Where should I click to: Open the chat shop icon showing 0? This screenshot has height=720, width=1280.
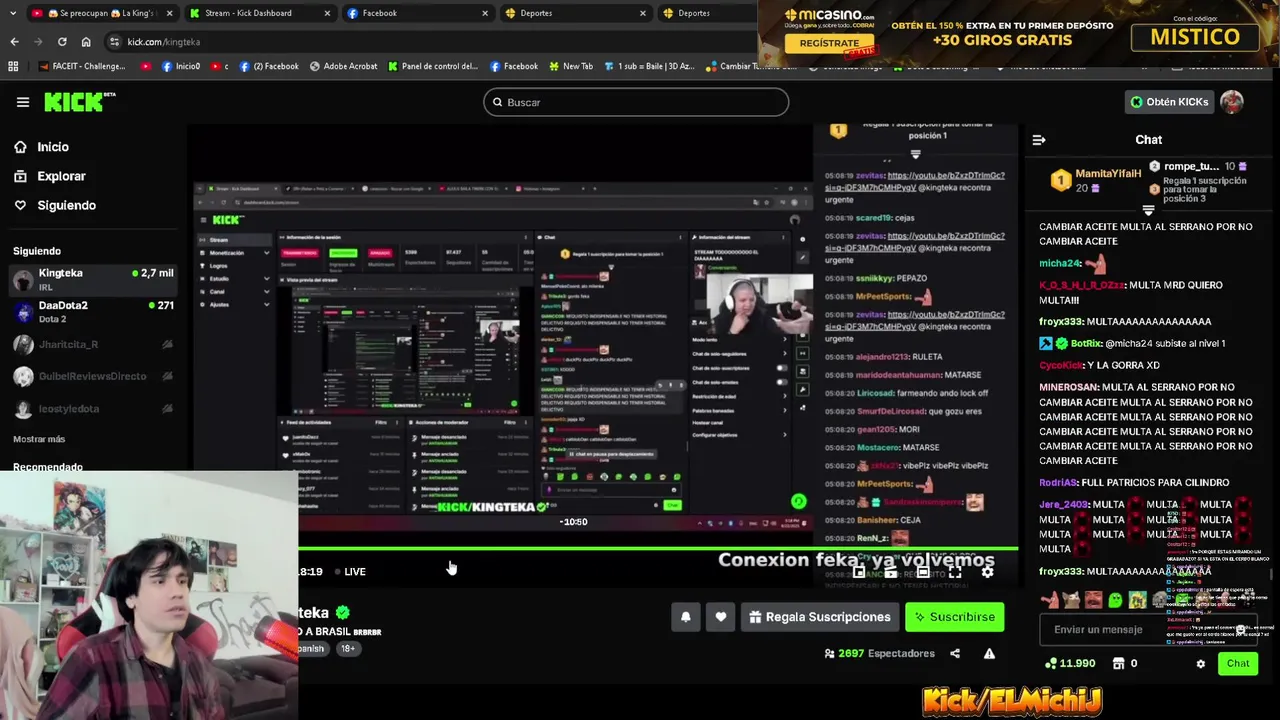click(x=1125, y=663)
